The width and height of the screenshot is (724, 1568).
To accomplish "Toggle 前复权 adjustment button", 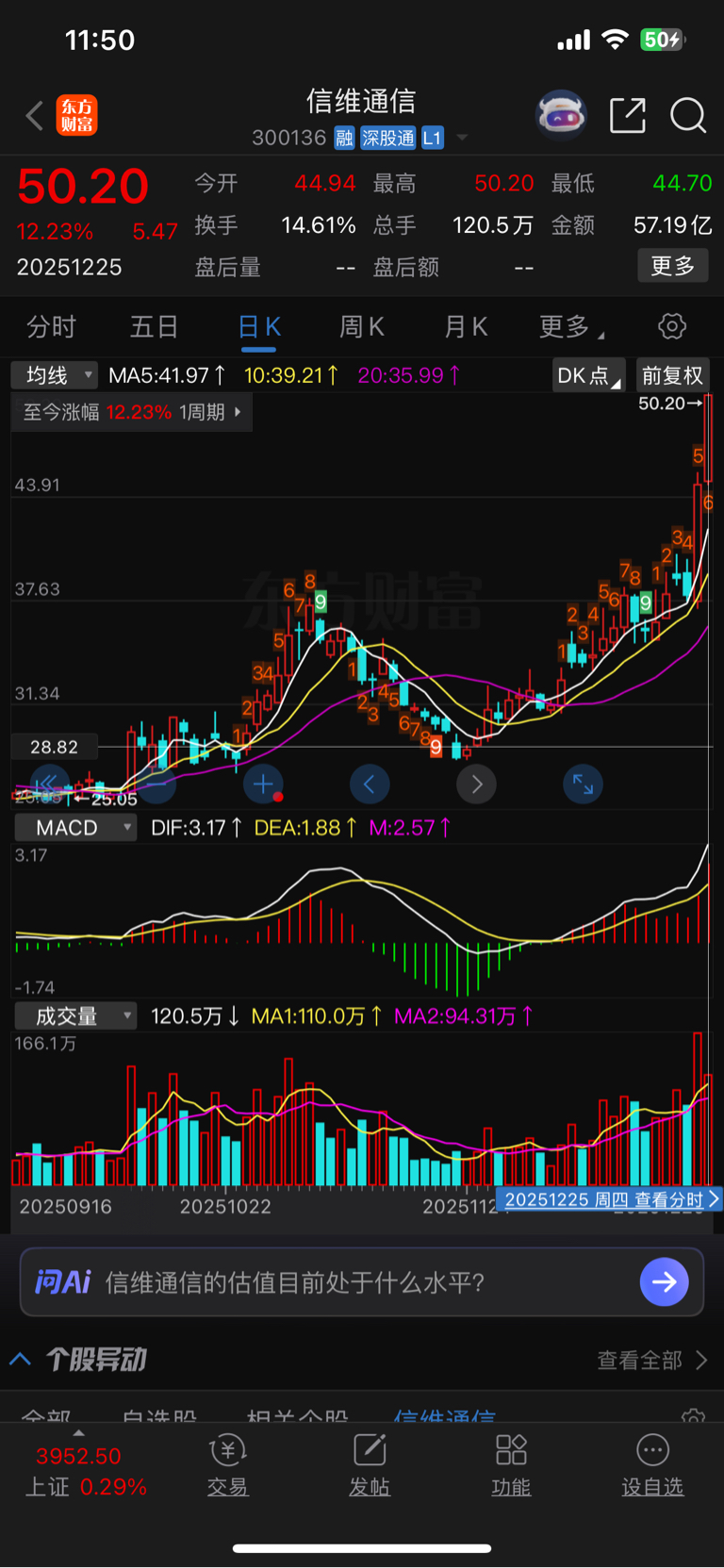I will [673, 375].
